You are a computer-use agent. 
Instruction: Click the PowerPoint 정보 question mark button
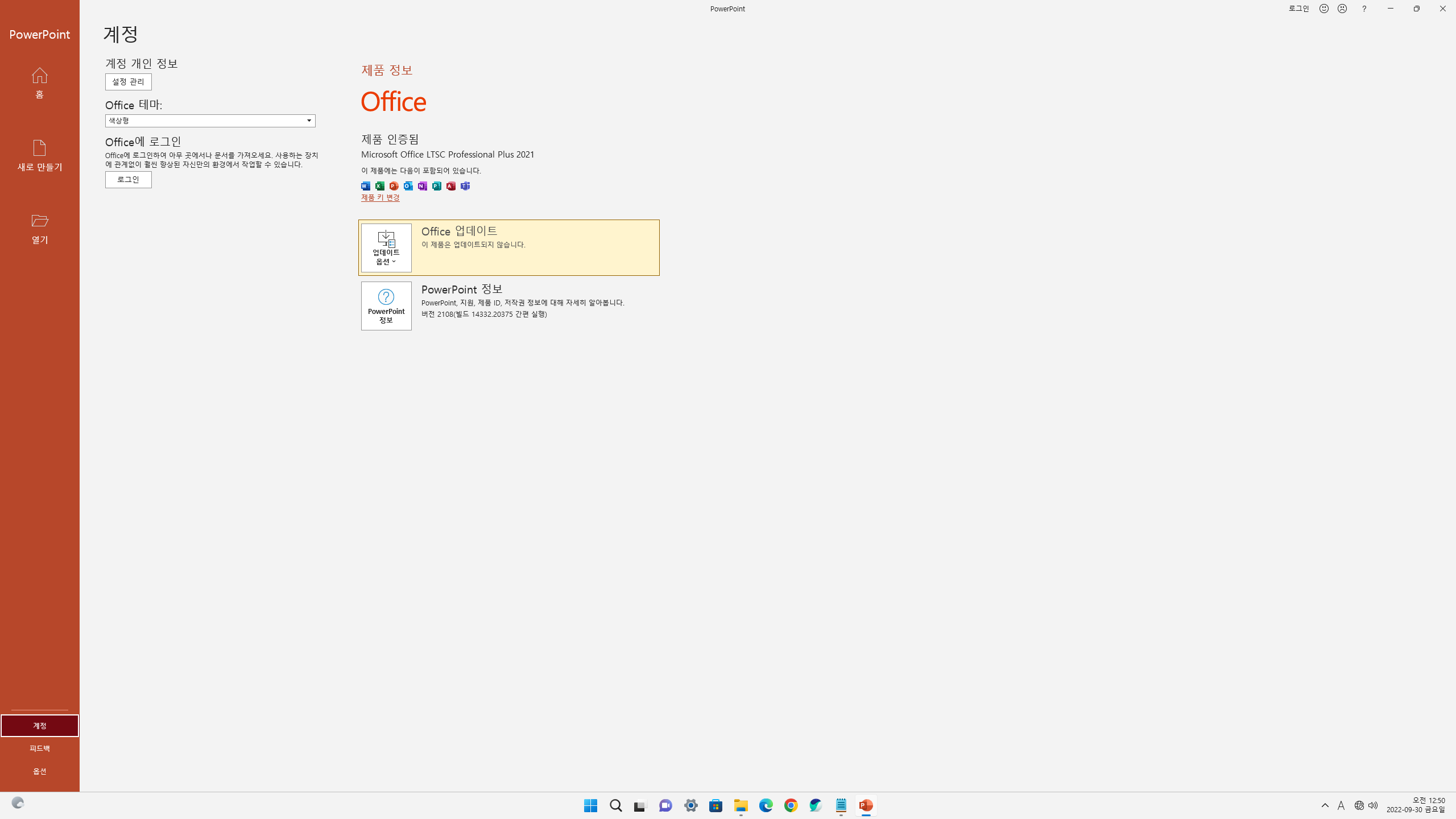point(386,306)
